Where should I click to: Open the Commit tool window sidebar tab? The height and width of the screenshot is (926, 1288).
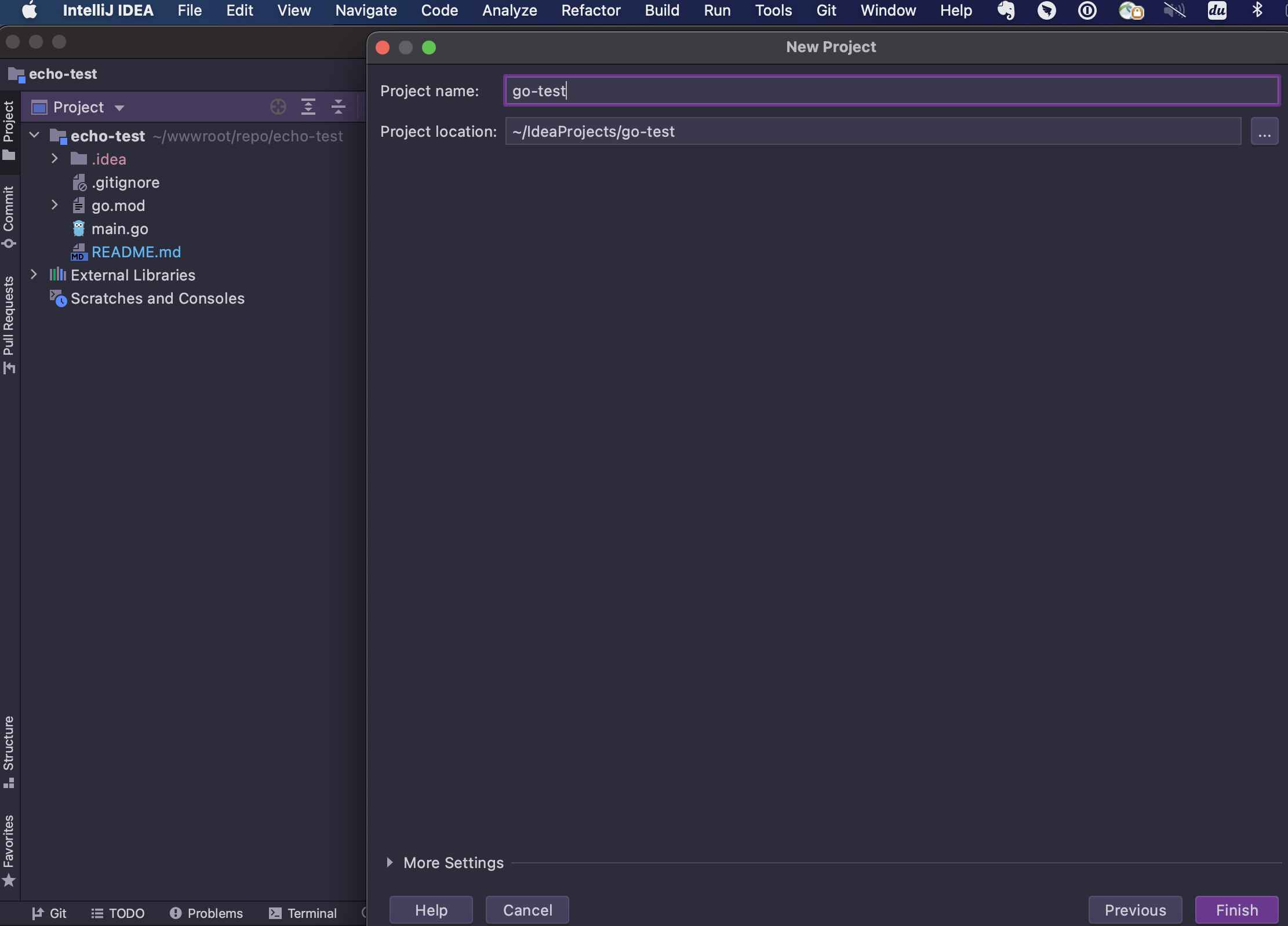[x=9, y=217]
